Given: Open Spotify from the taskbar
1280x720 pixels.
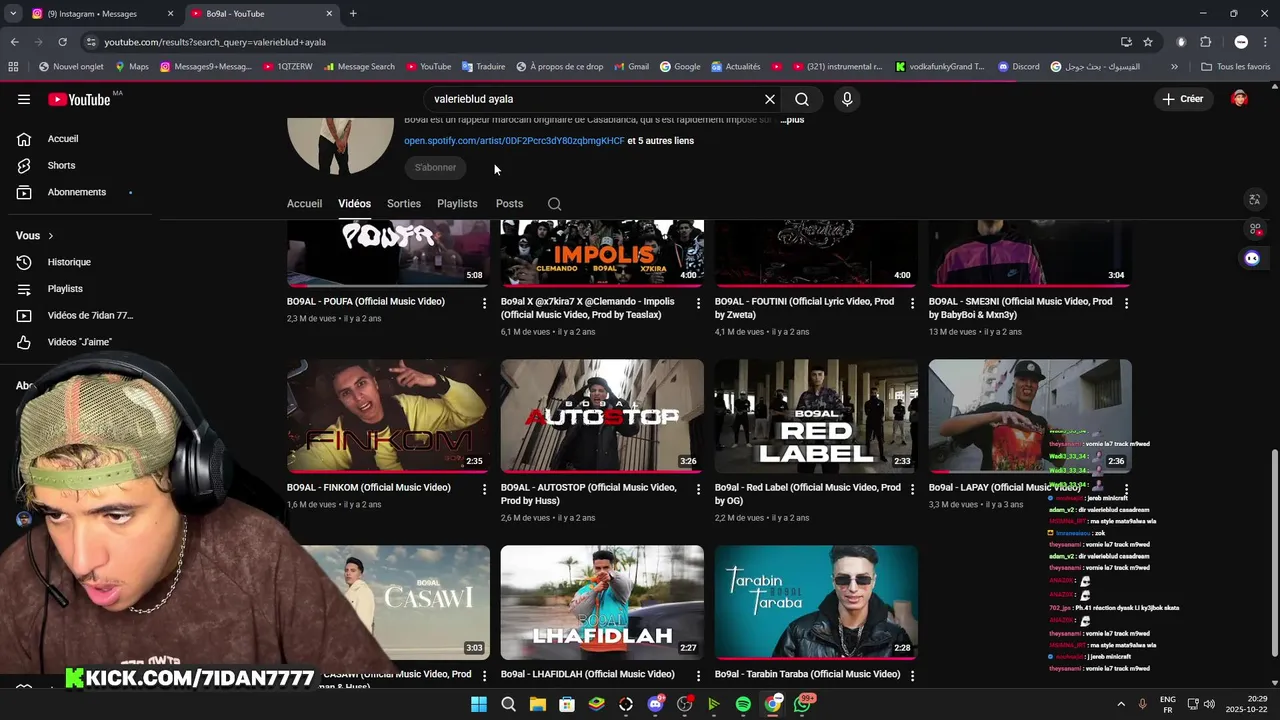Looking at the screenshot, I should [743, 704].
